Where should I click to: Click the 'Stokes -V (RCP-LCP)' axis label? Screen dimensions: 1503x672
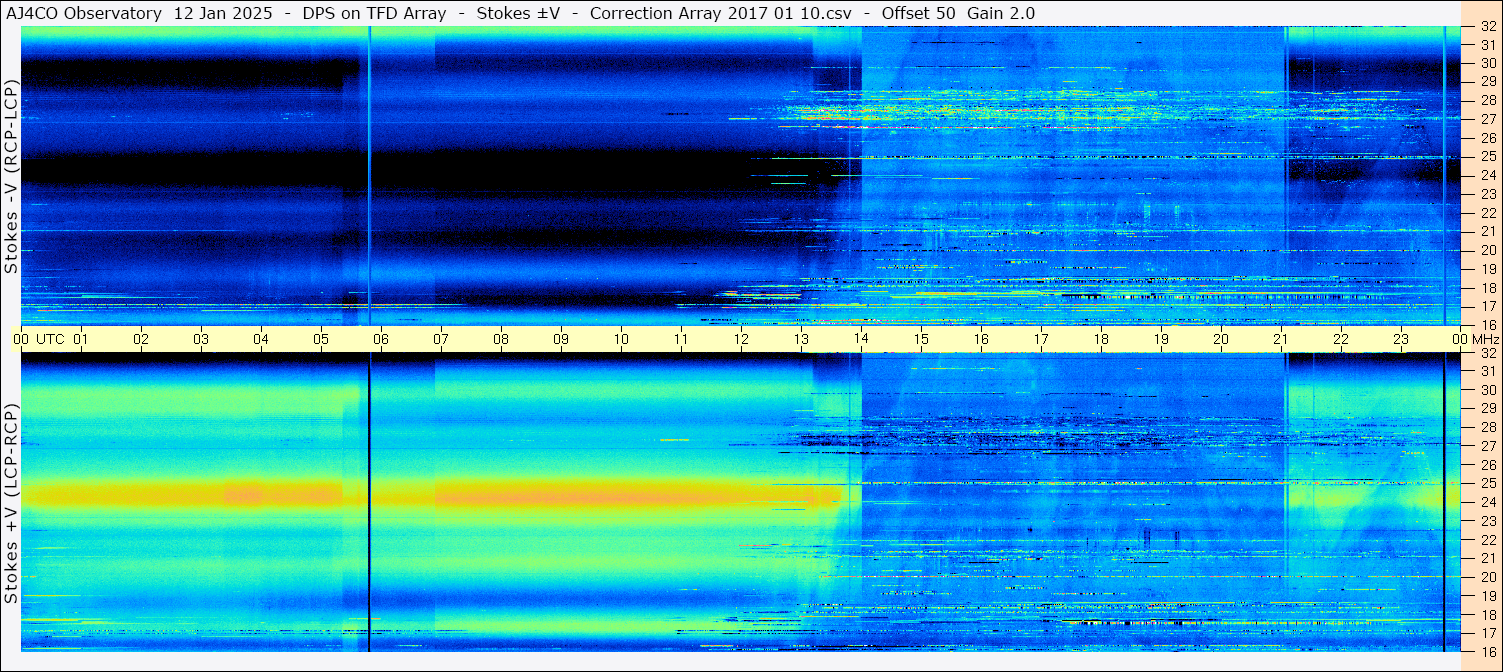(x=11, y=176)
